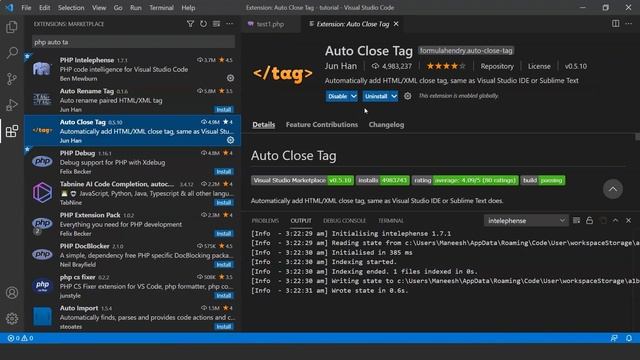The image size is (640, 360).
Task: Clear extensions search results icon
Action: [216, 24]
